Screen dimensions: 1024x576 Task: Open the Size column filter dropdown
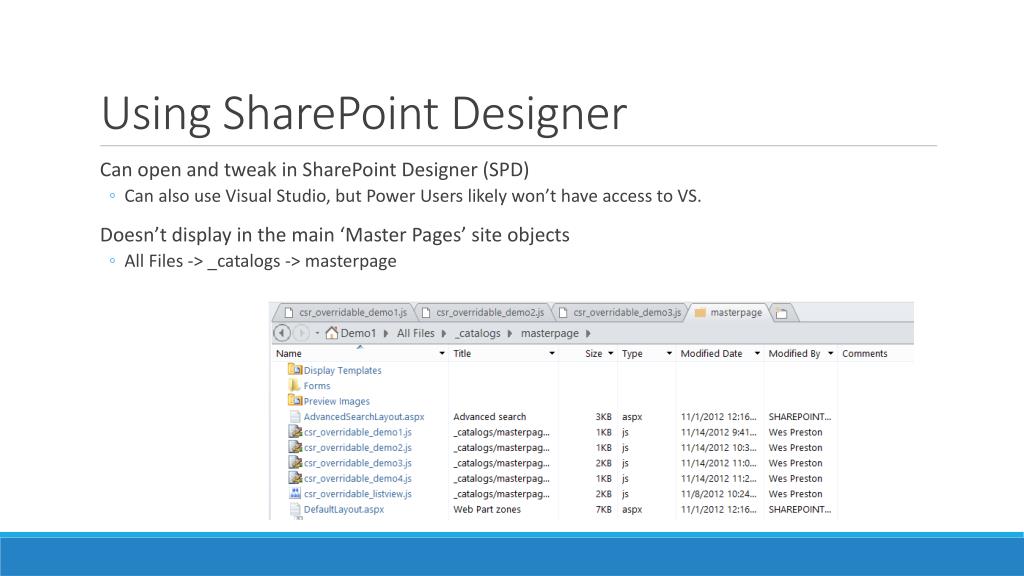point(611,353)
